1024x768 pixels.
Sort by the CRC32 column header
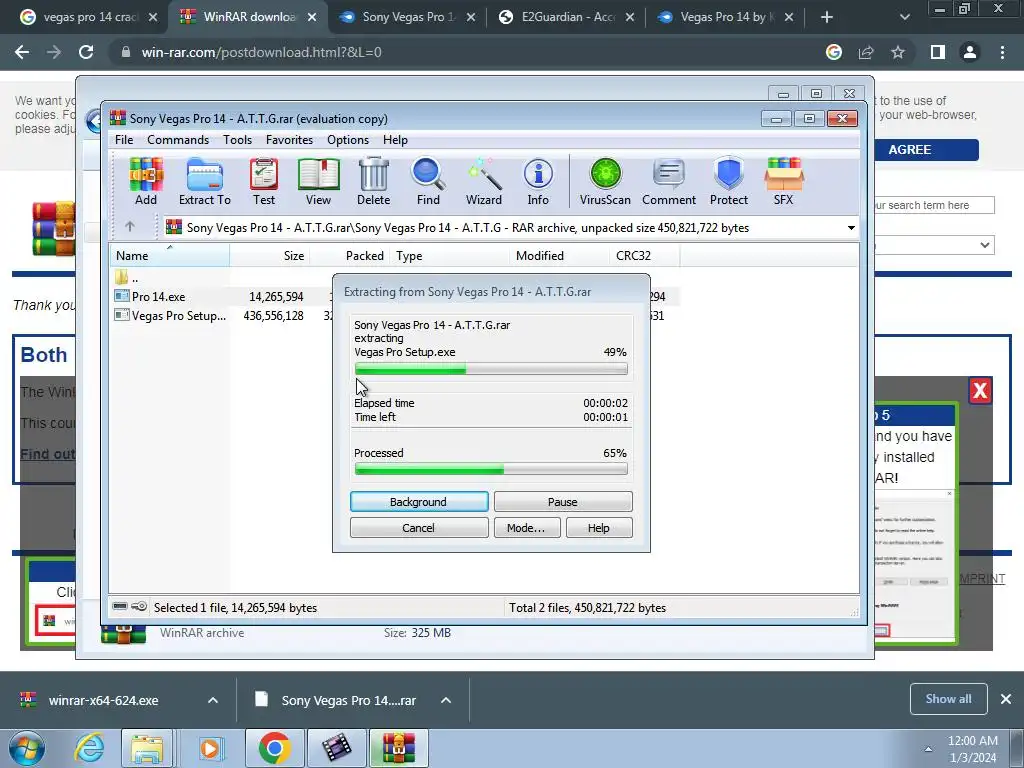(644, 256)
